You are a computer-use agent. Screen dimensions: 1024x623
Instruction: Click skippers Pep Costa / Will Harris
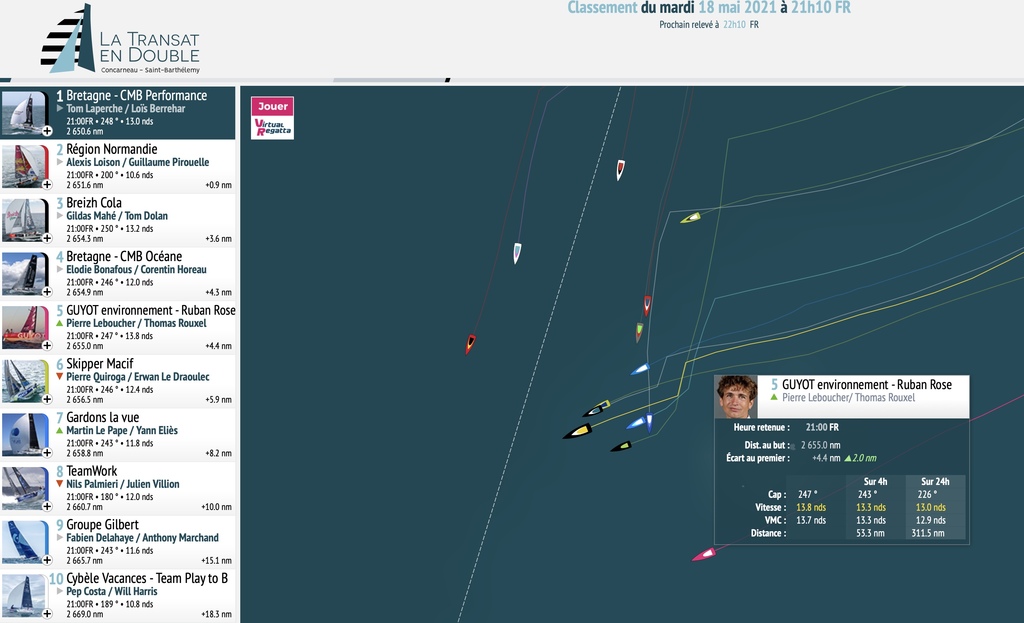[112, 591]
